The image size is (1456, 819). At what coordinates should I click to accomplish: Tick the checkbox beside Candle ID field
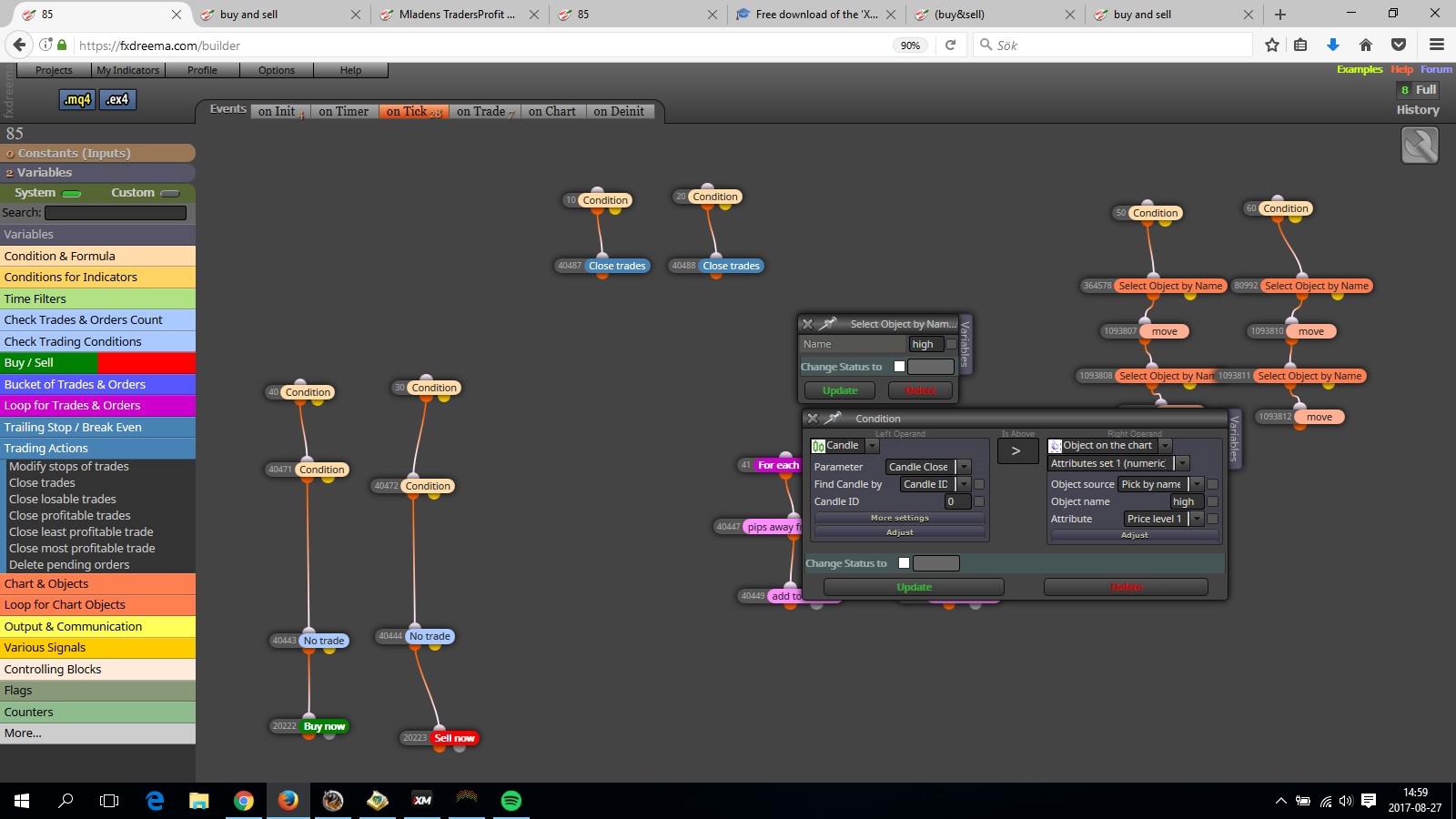coord(979,501)
